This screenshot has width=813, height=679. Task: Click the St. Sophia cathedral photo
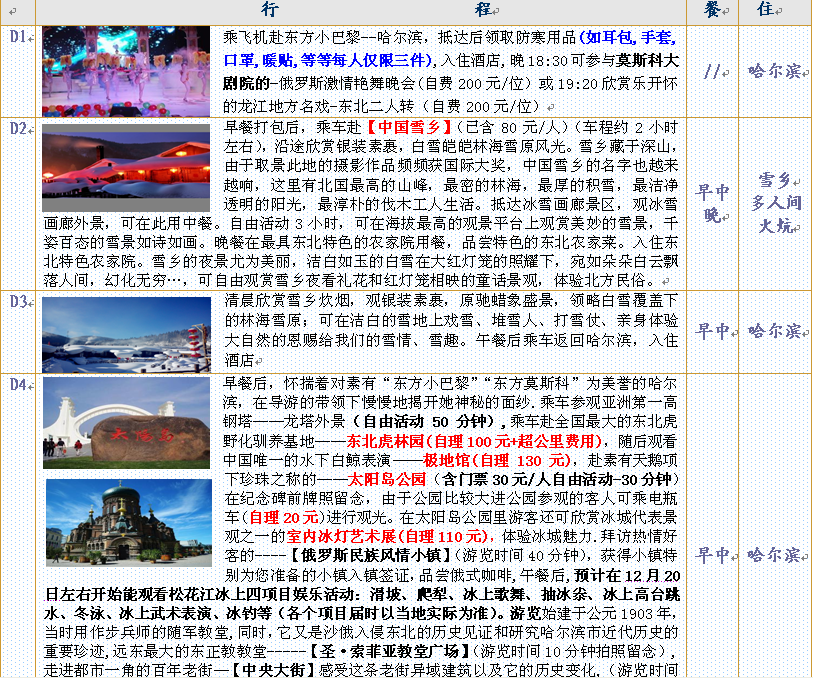129,522
